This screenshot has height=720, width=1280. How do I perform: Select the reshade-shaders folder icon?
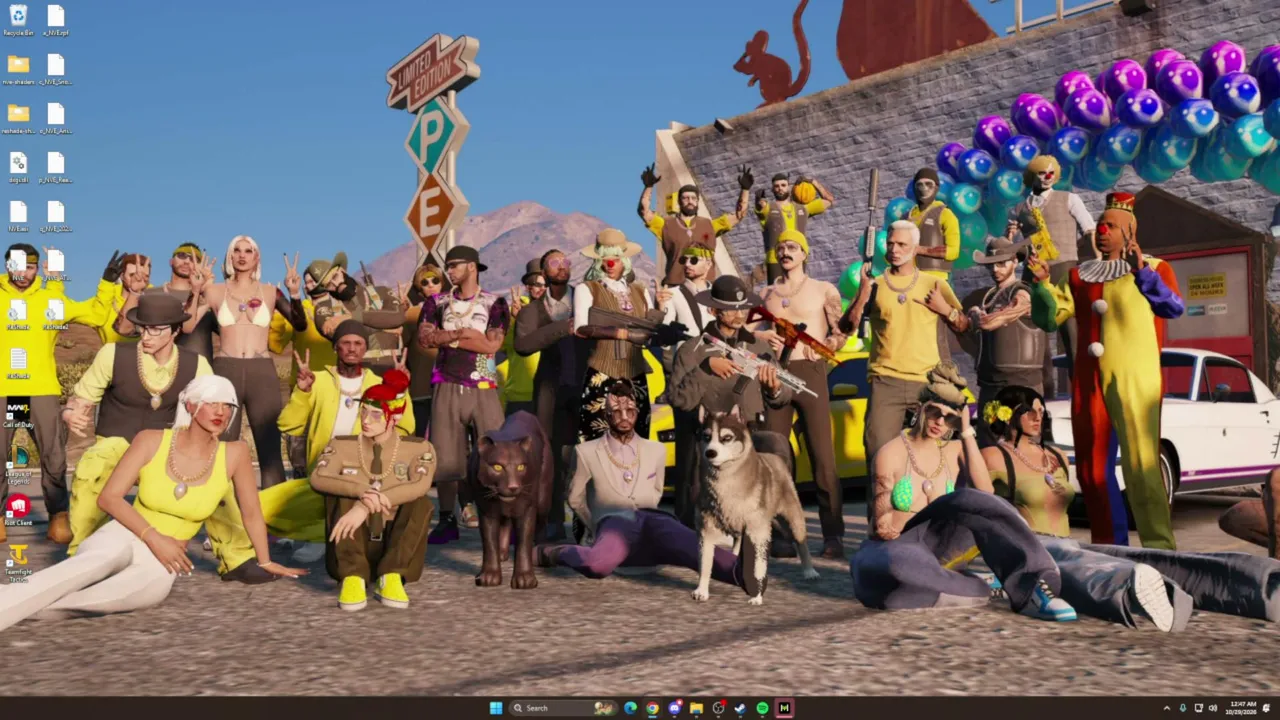(x=18, y=118)
